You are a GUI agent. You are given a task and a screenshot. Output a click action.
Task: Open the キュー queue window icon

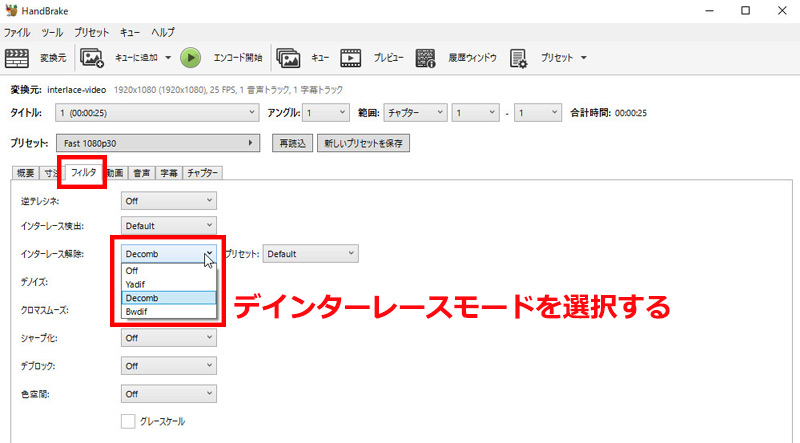[x=288, y=57]
